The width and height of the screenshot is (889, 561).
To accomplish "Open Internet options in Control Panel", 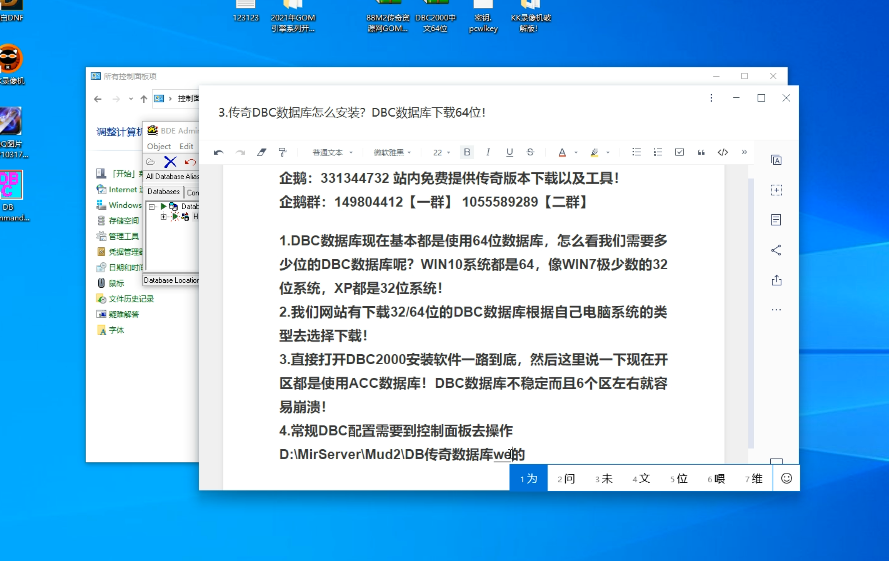I will click(118, 189).
